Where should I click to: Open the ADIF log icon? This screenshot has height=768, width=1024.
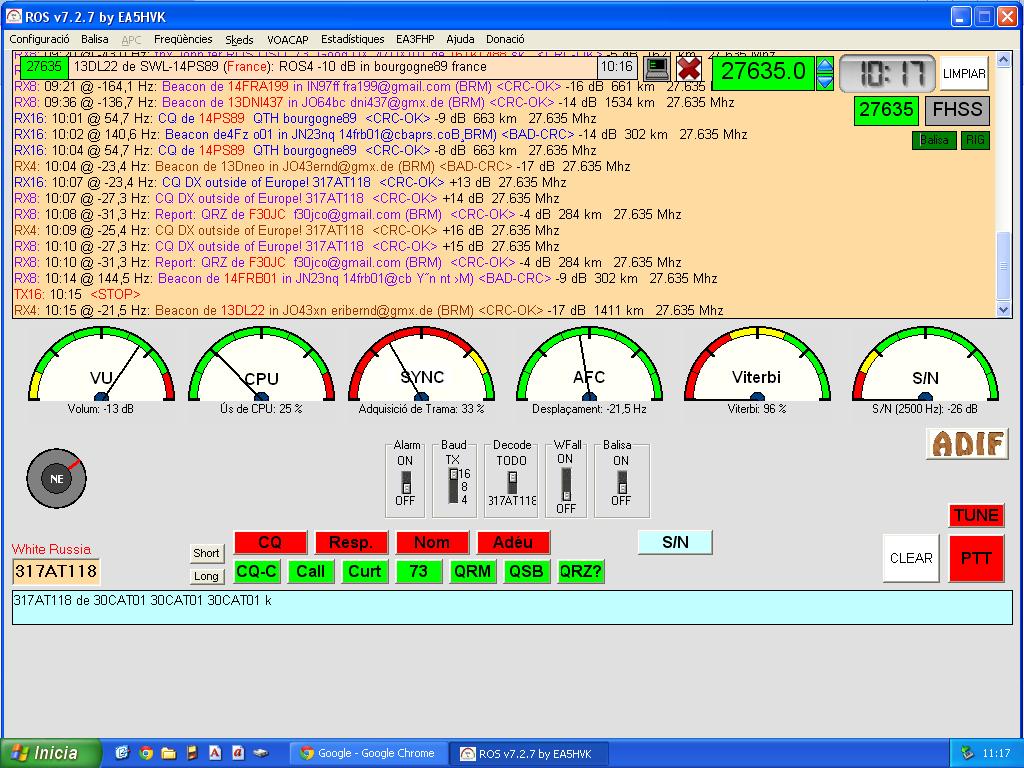967,444
